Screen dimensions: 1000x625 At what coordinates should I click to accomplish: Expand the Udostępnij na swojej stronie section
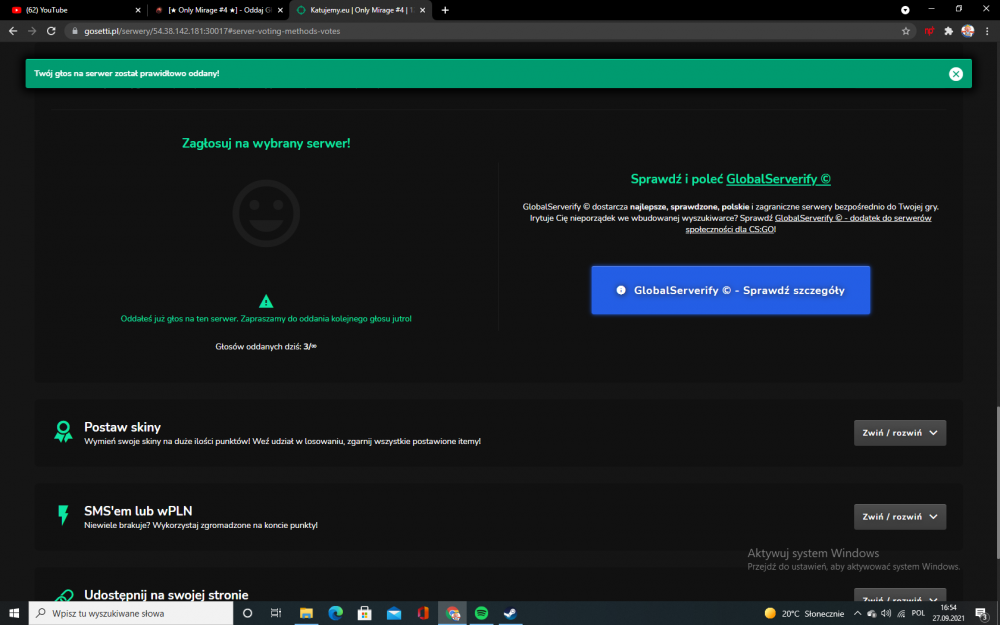[900, 598]
